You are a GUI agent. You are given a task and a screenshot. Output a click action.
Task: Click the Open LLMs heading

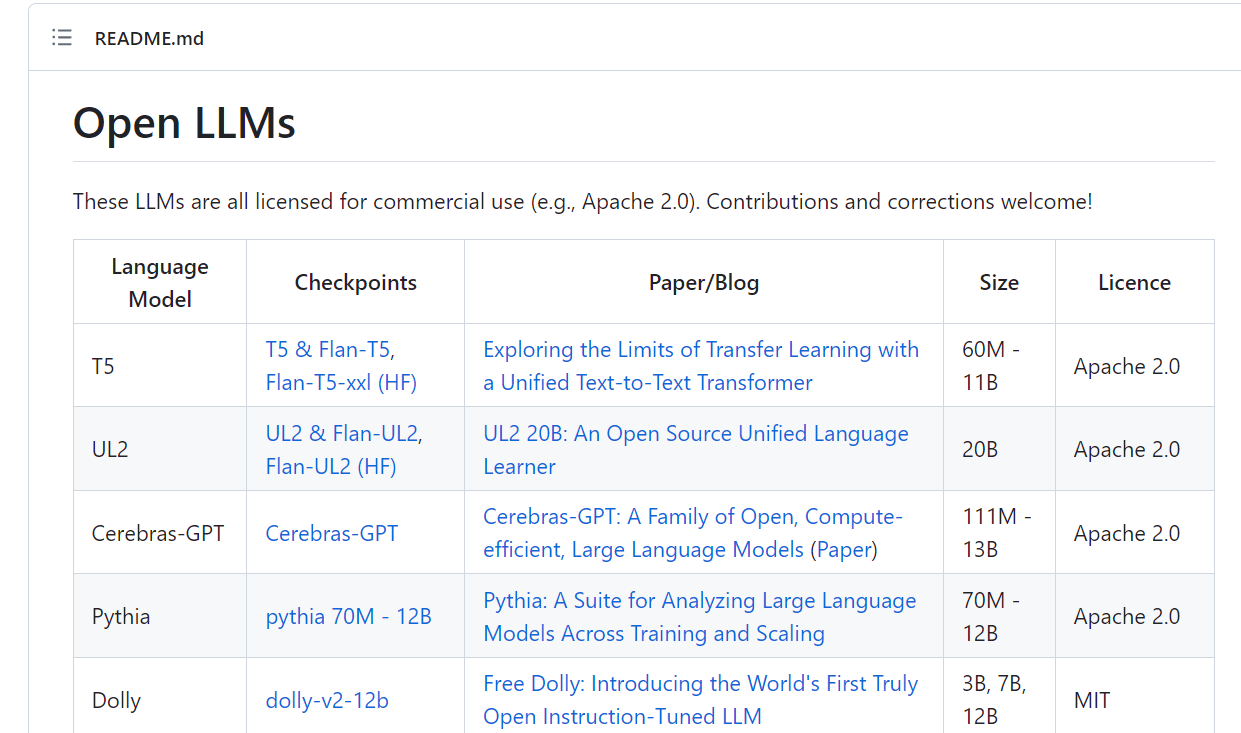click(184, 123)
